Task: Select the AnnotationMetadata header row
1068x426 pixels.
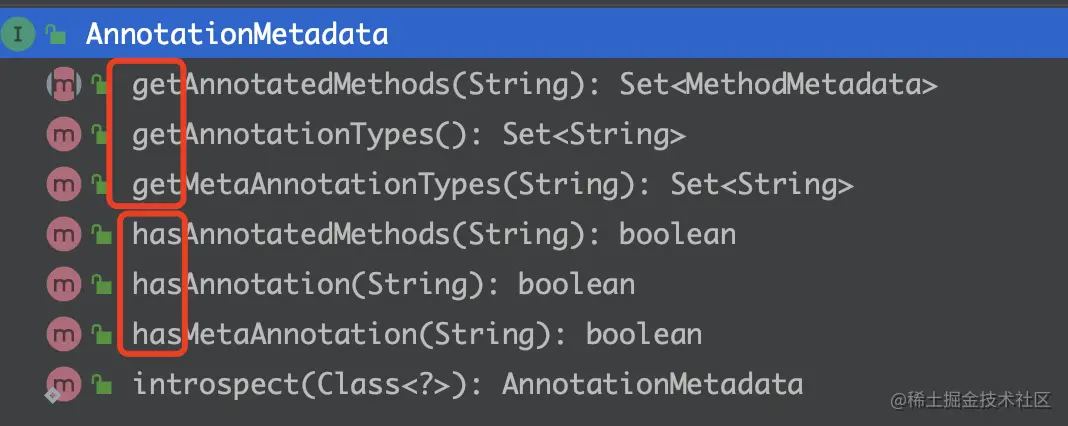Action: tap(237, 35)
